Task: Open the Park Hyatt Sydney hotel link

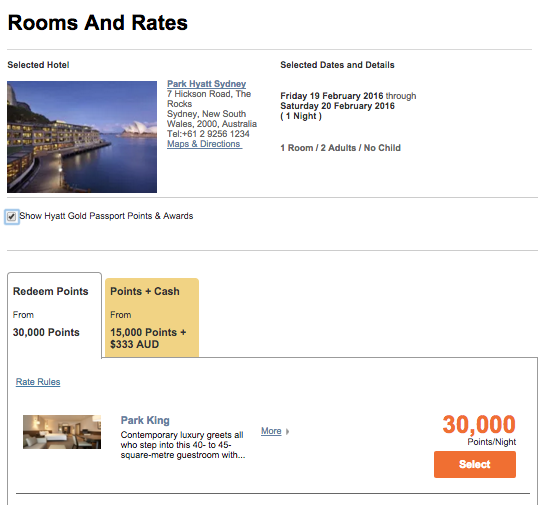Action: point(206,84)
